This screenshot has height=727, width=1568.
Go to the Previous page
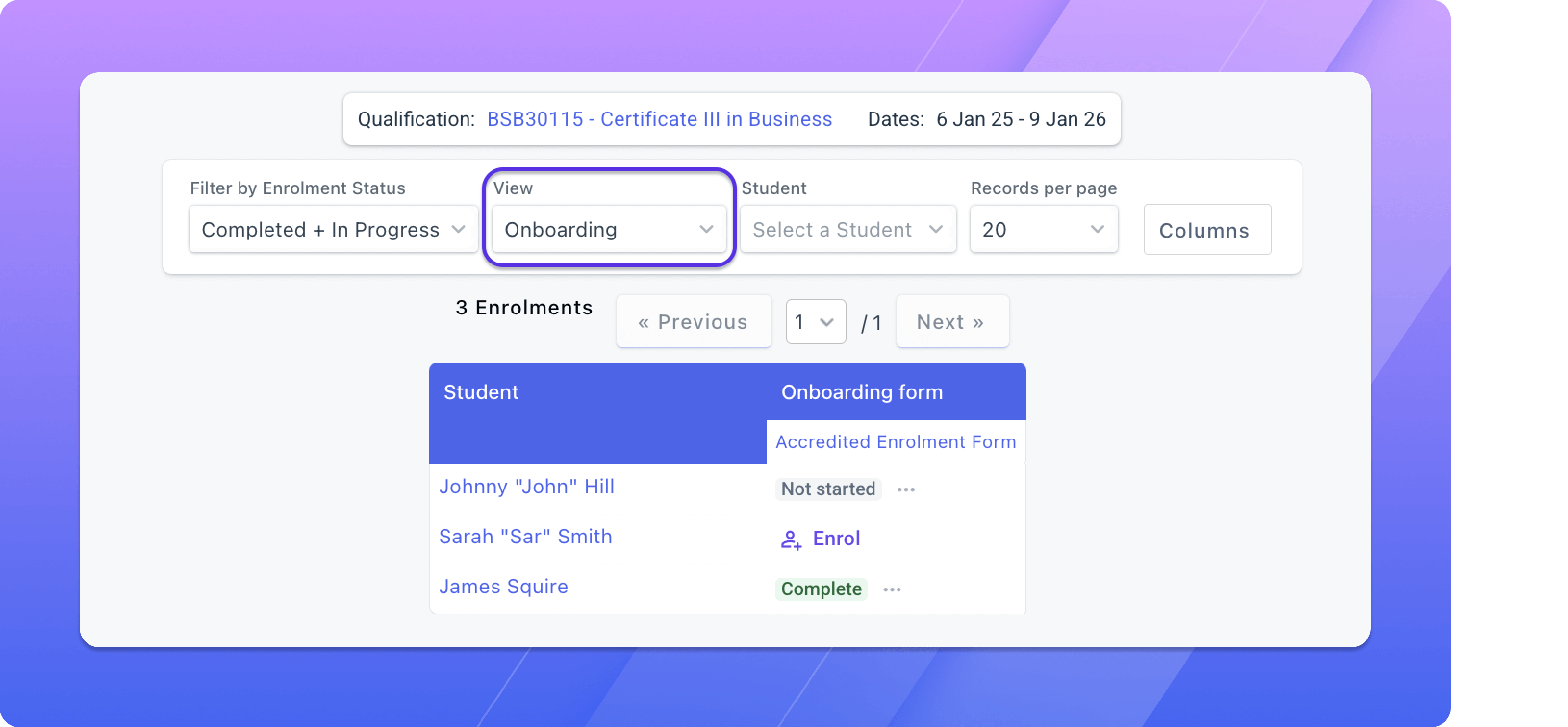pos(693,322)
